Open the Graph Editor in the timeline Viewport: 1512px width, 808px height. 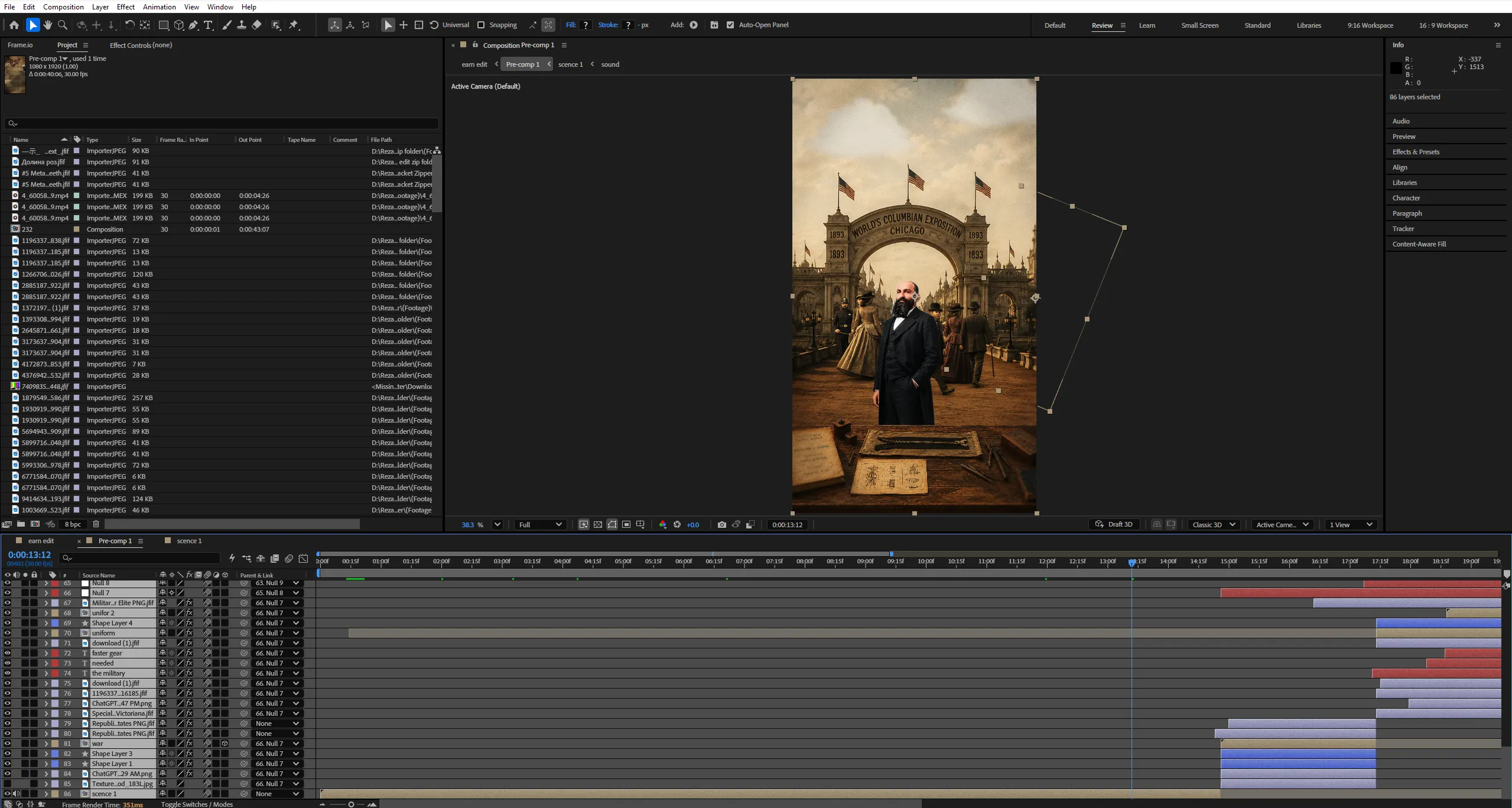[303, 558]
